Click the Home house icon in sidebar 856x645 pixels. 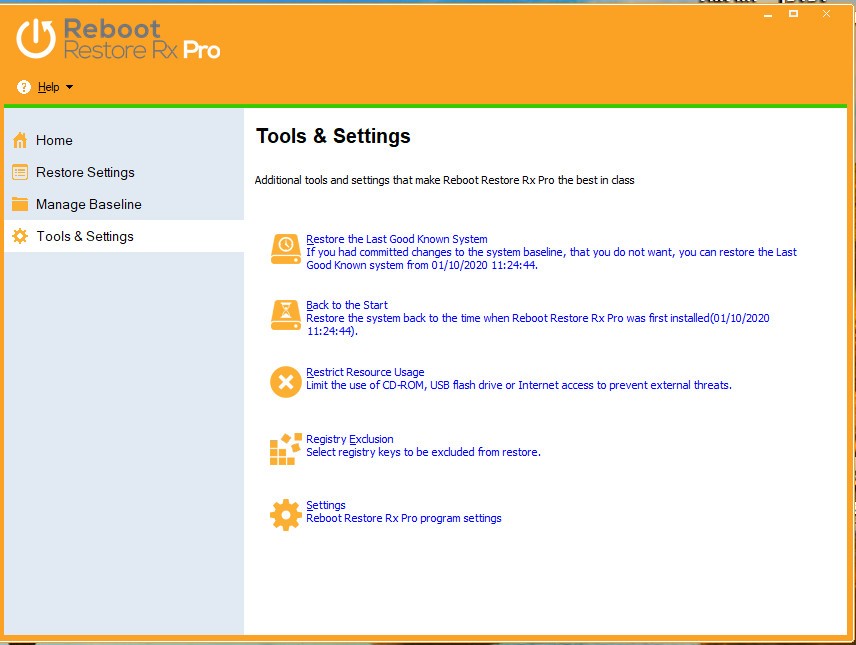tap(20, 140)
